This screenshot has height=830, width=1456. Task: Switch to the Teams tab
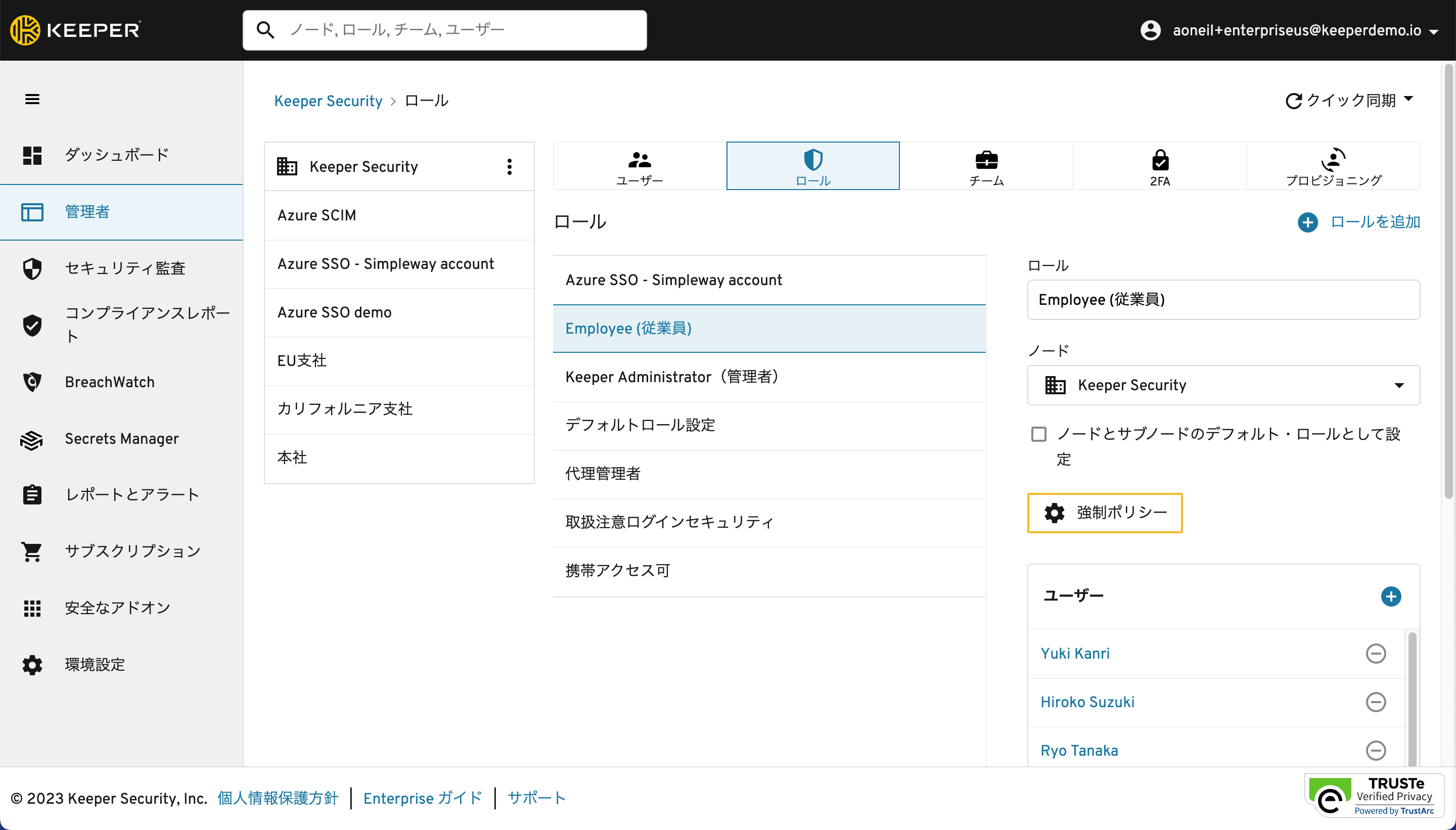click(x=986, y=166)
